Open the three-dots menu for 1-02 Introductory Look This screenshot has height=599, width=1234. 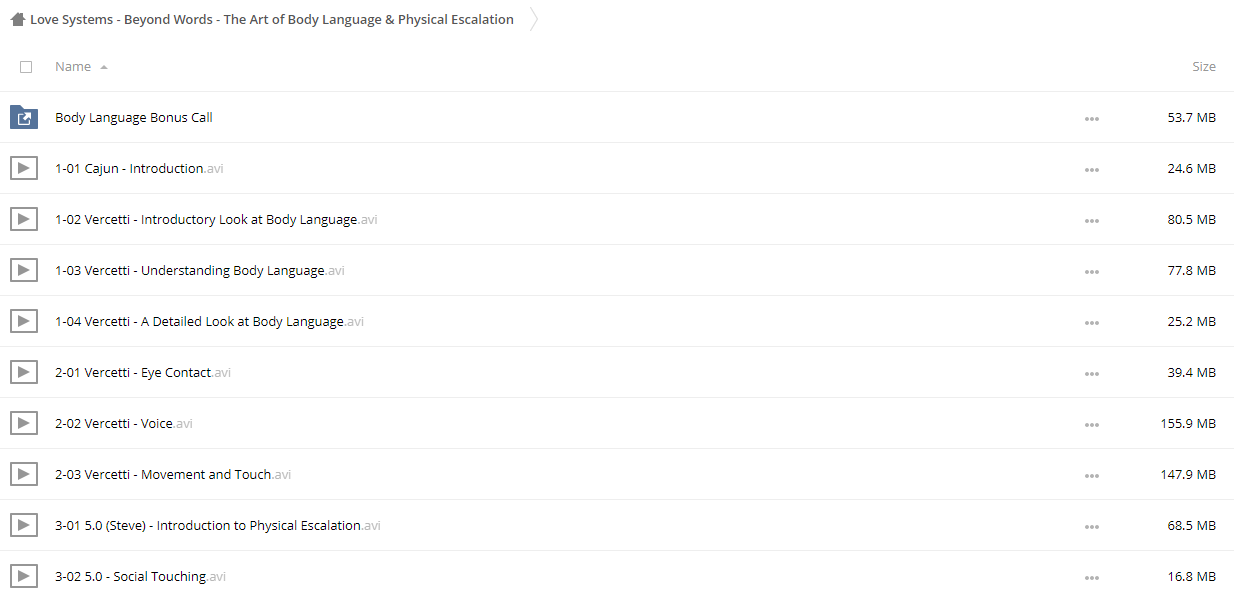tap(1091, 220)
